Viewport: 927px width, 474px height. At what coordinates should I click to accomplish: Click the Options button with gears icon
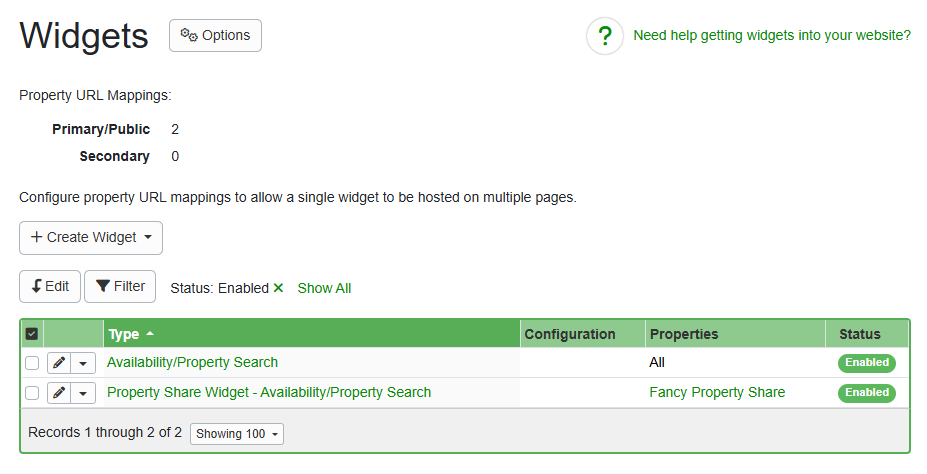point(215,35)
